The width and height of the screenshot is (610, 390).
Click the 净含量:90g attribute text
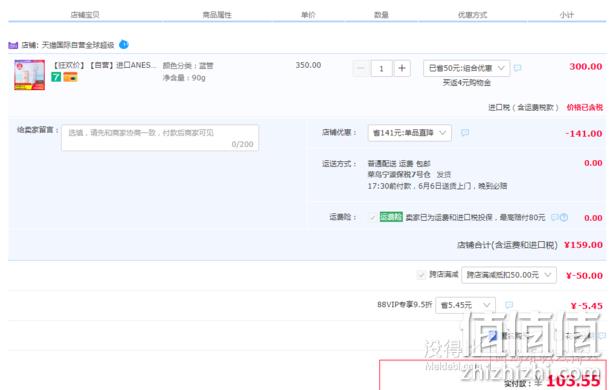[x=184, y=78]
